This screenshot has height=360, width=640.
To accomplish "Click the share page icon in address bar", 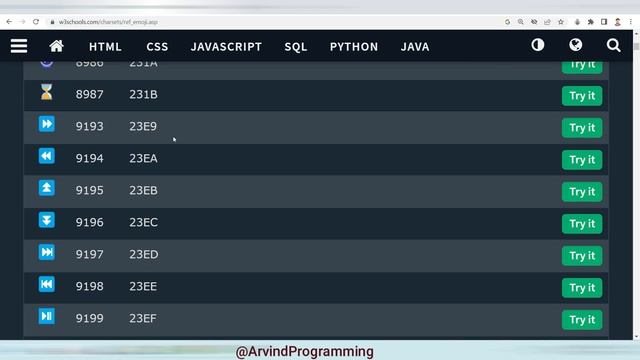I will [x=547, y=22].
